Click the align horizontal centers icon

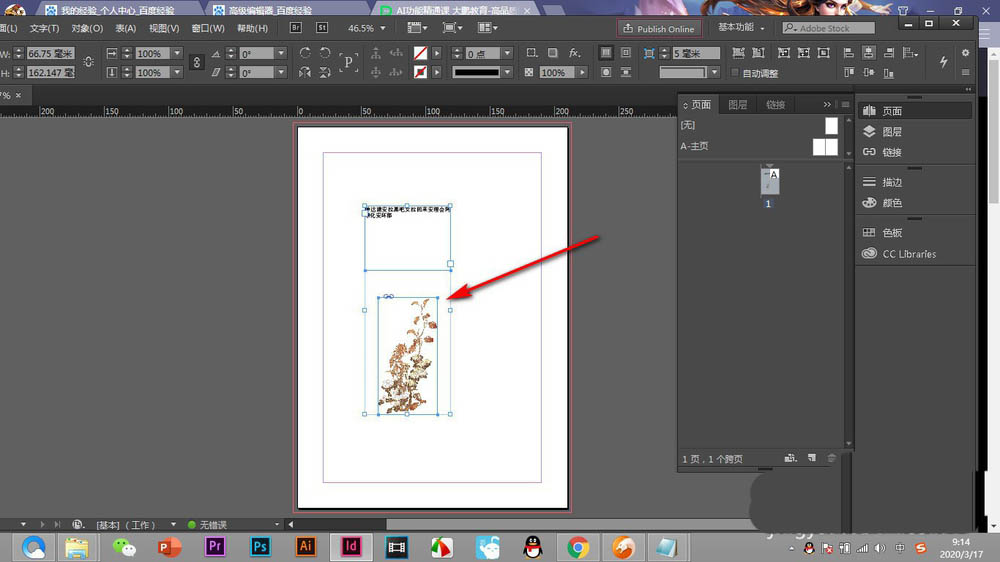[869, 53]
